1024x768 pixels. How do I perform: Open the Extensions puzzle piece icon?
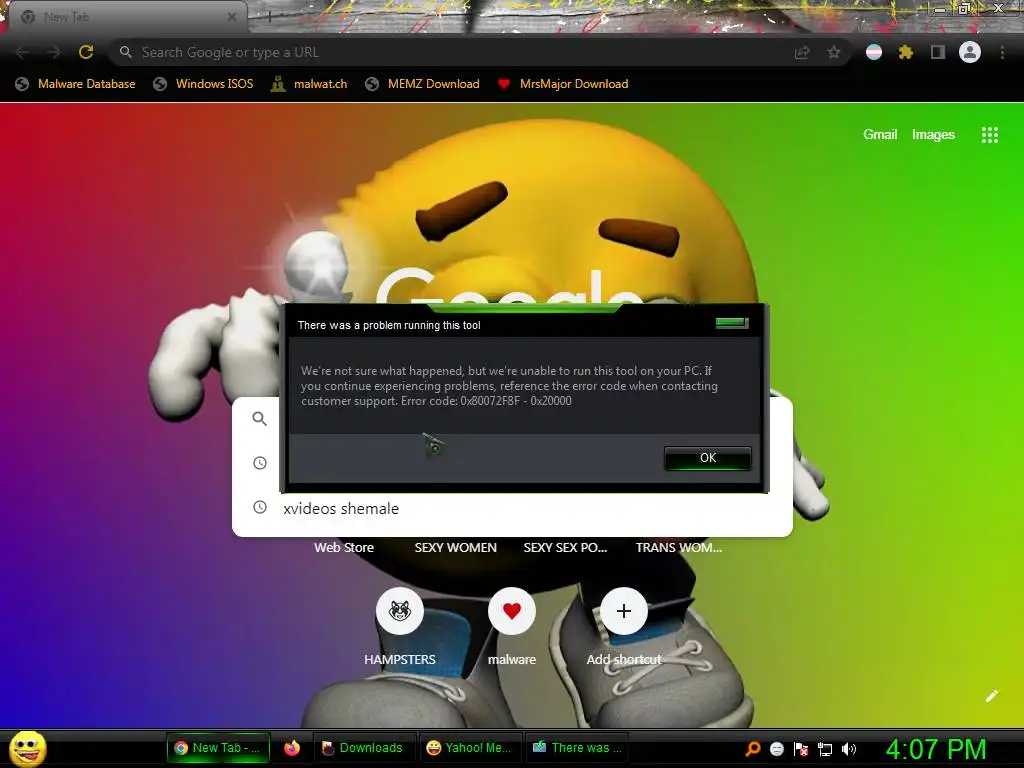906,52
